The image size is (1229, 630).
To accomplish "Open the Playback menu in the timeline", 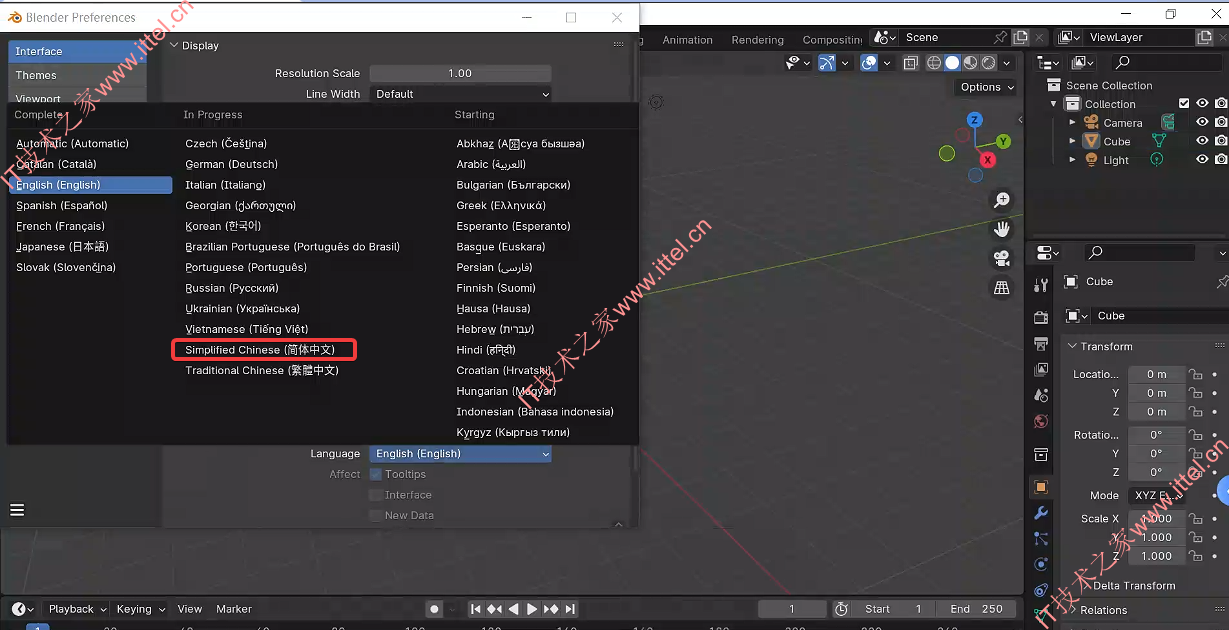I will 77,609.
